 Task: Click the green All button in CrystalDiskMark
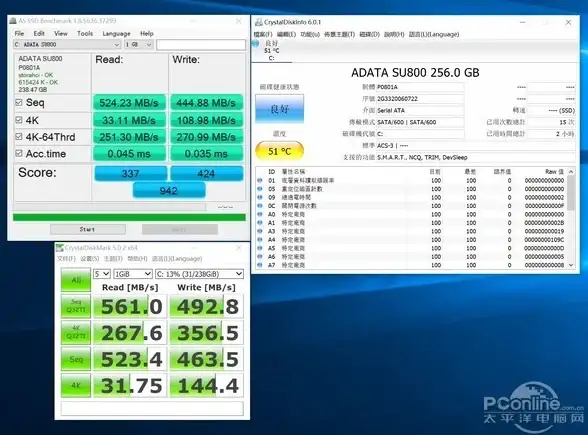[x=76, y=280]
